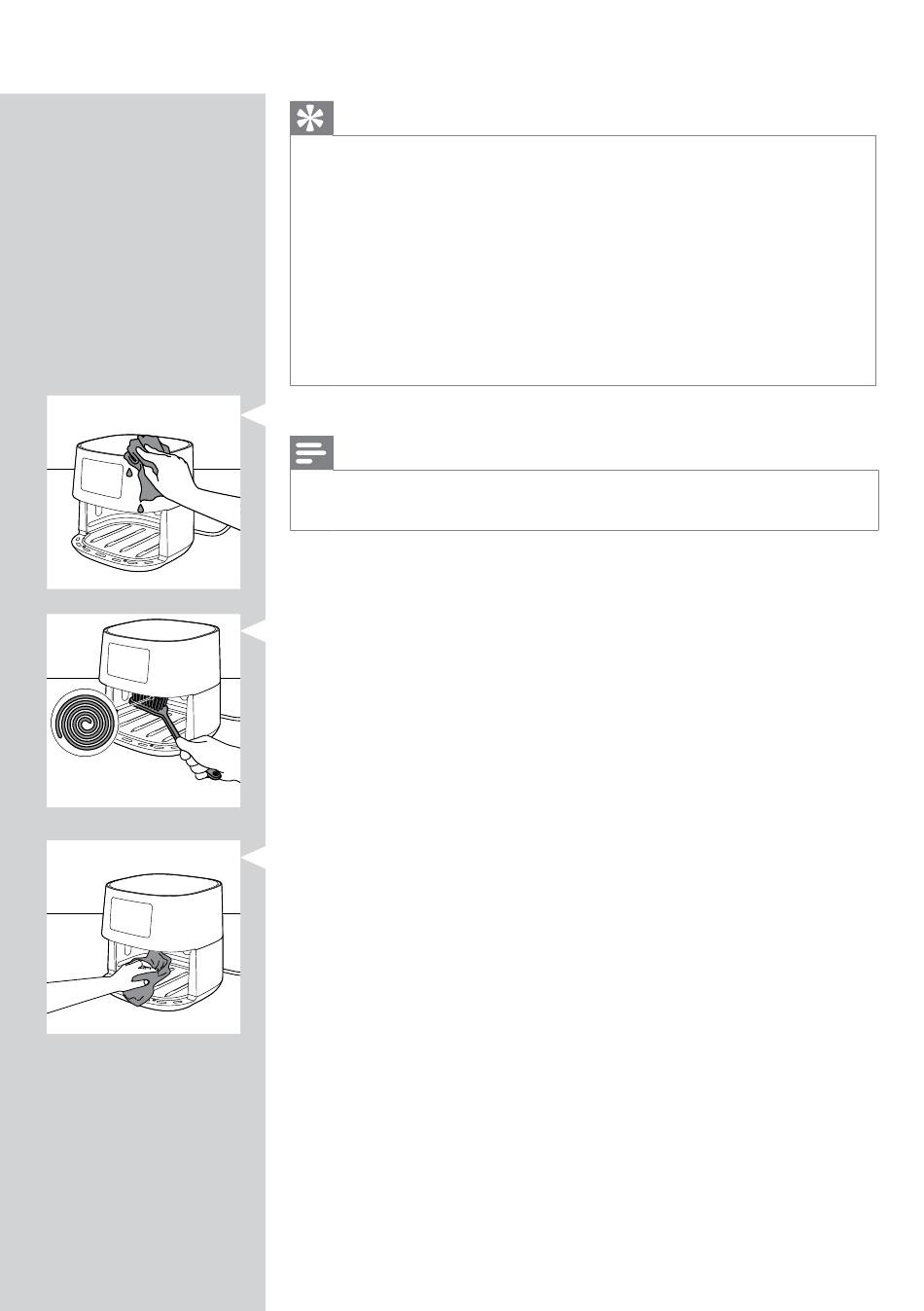Screen dimensions: 924x1311
Task: Click the display screen in third illustration
Action: pyautogui.click(x=130, y=916)
